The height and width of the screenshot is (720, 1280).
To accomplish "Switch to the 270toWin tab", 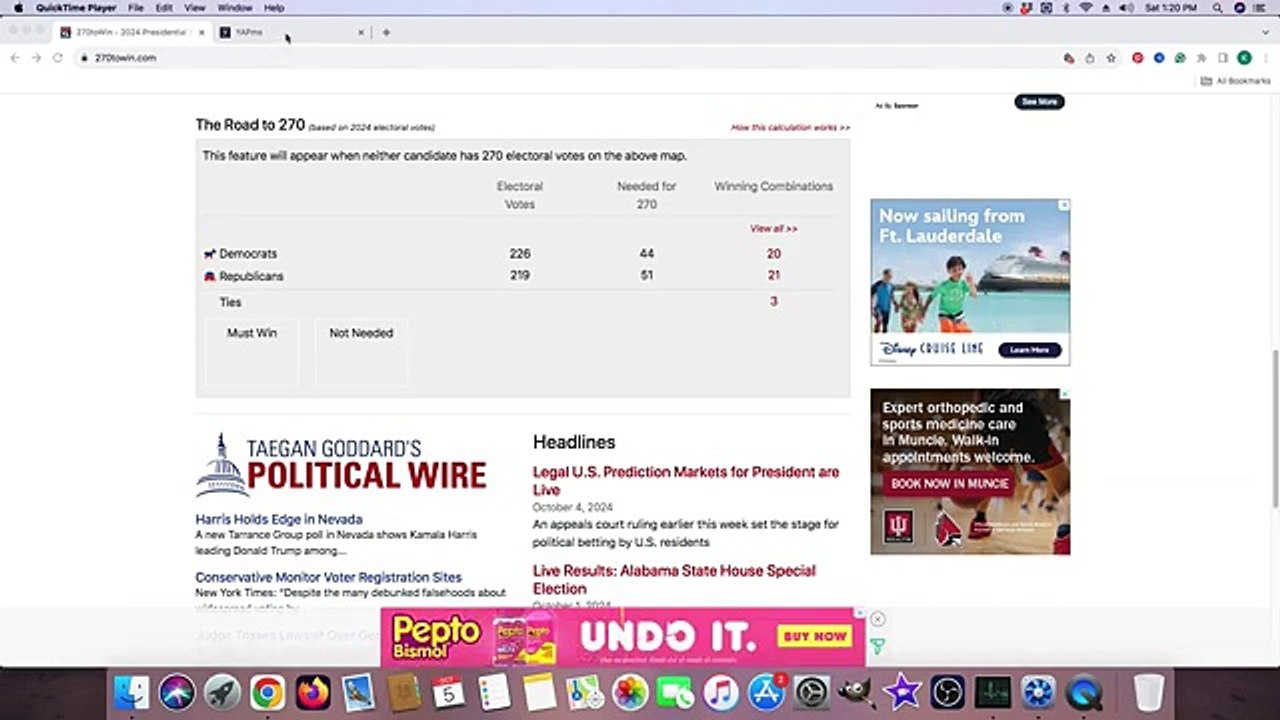I will click(132, 32).
